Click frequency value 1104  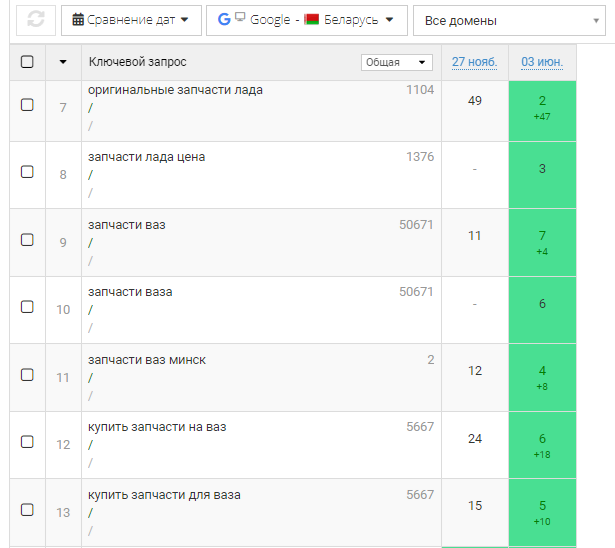click(x=420, y=90)
